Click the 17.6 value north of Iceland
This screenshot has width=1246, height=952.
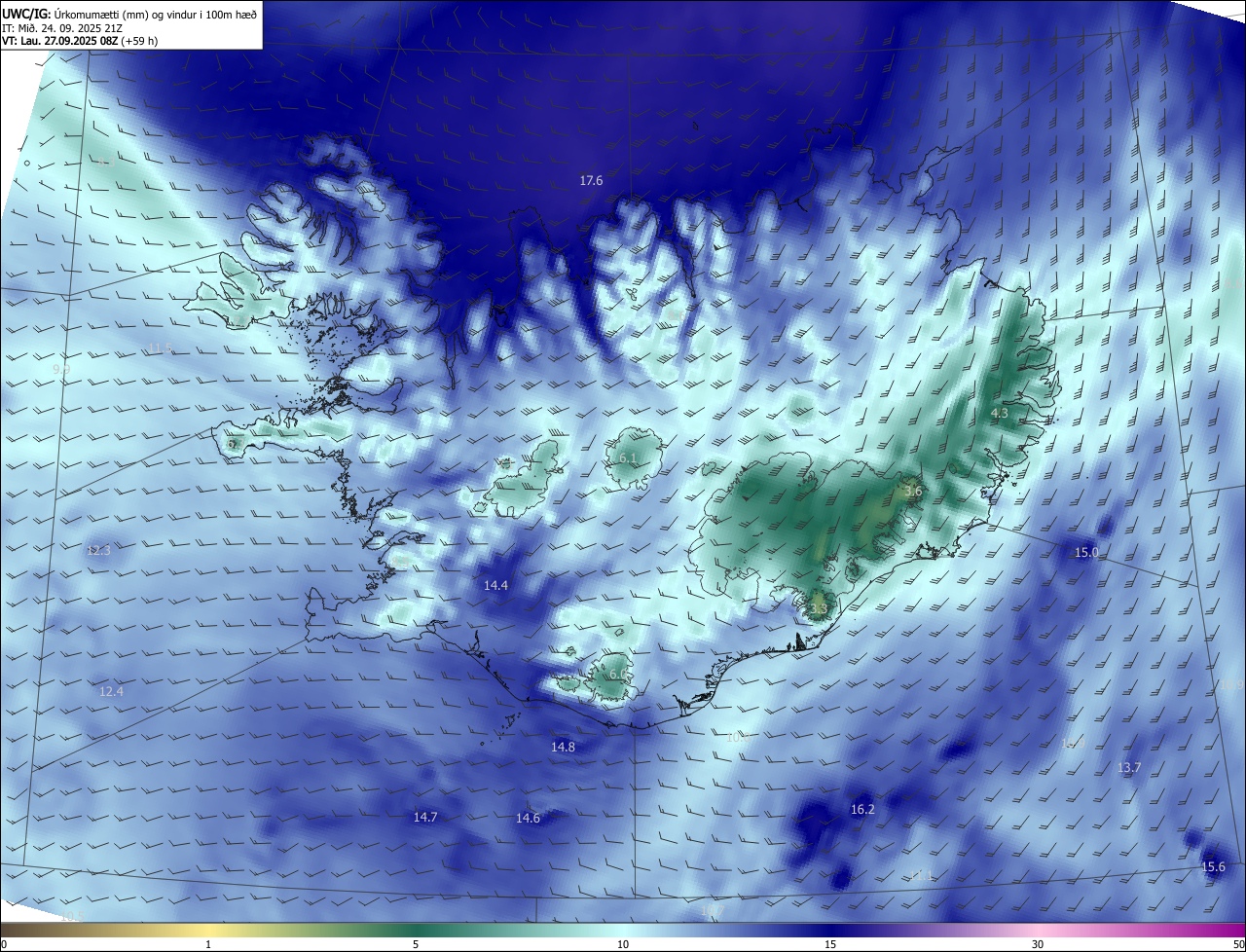tap(592, 181)
